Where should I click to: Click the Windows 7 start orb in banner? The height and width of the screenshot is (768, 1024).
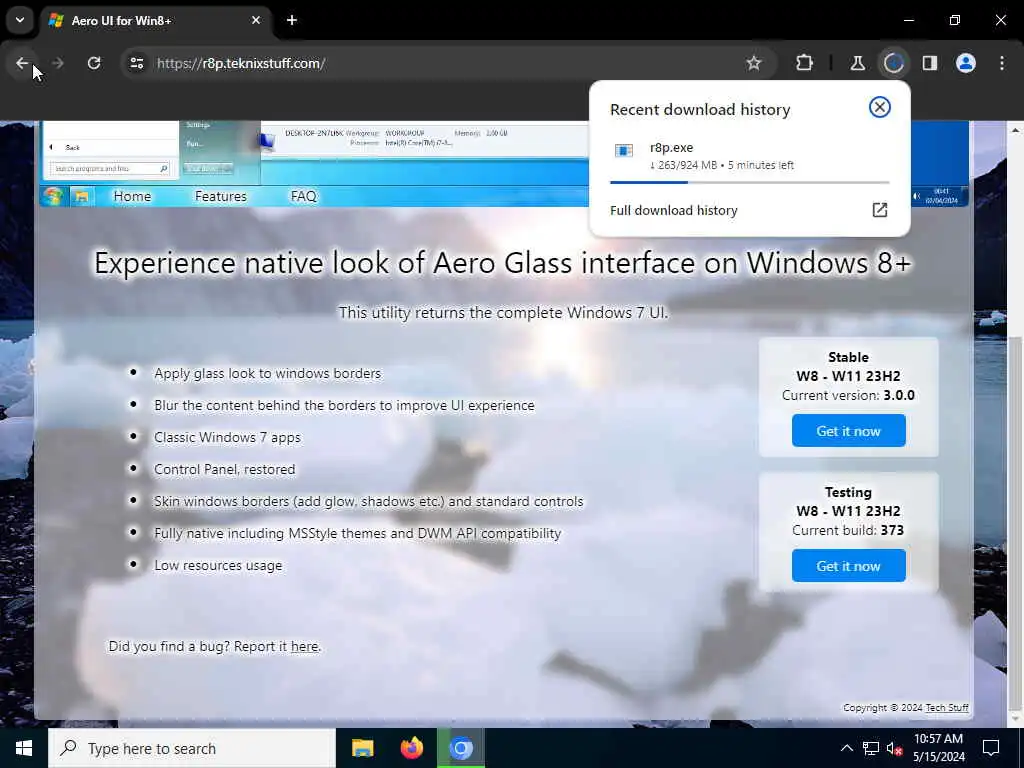[x=53, y=196]
